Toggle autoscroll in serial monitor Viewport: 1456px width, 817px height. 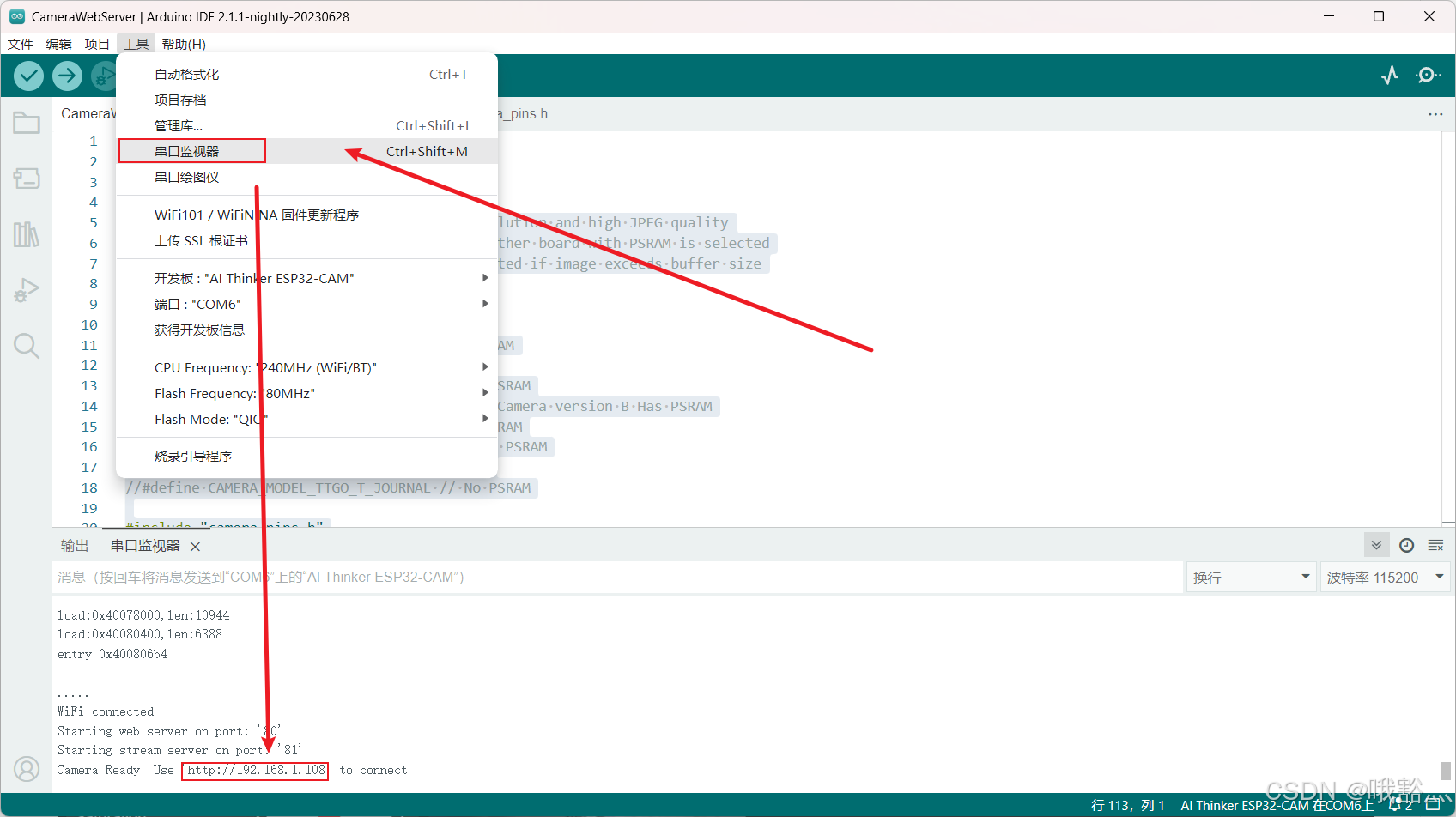click(x=1376, y=545)
